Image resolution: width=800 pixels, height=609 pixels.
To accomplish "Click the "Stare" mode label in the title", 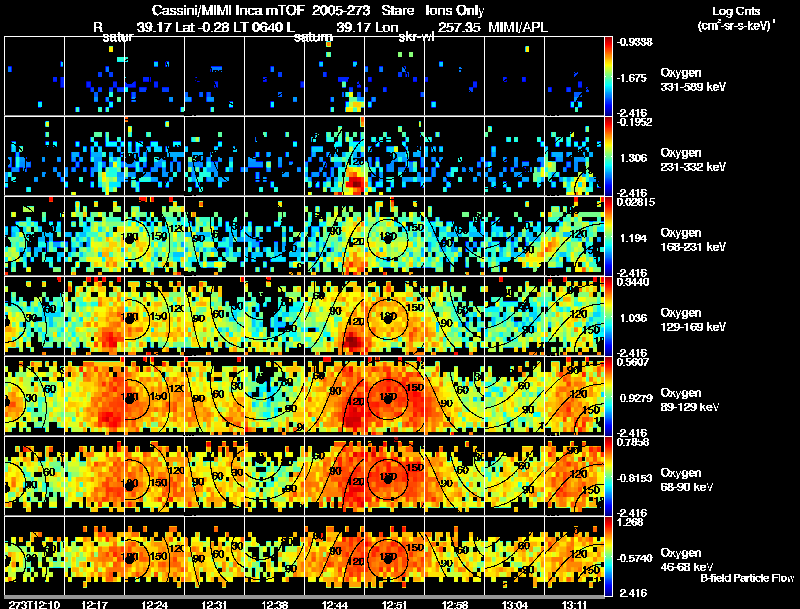I will tap(397, 11).
